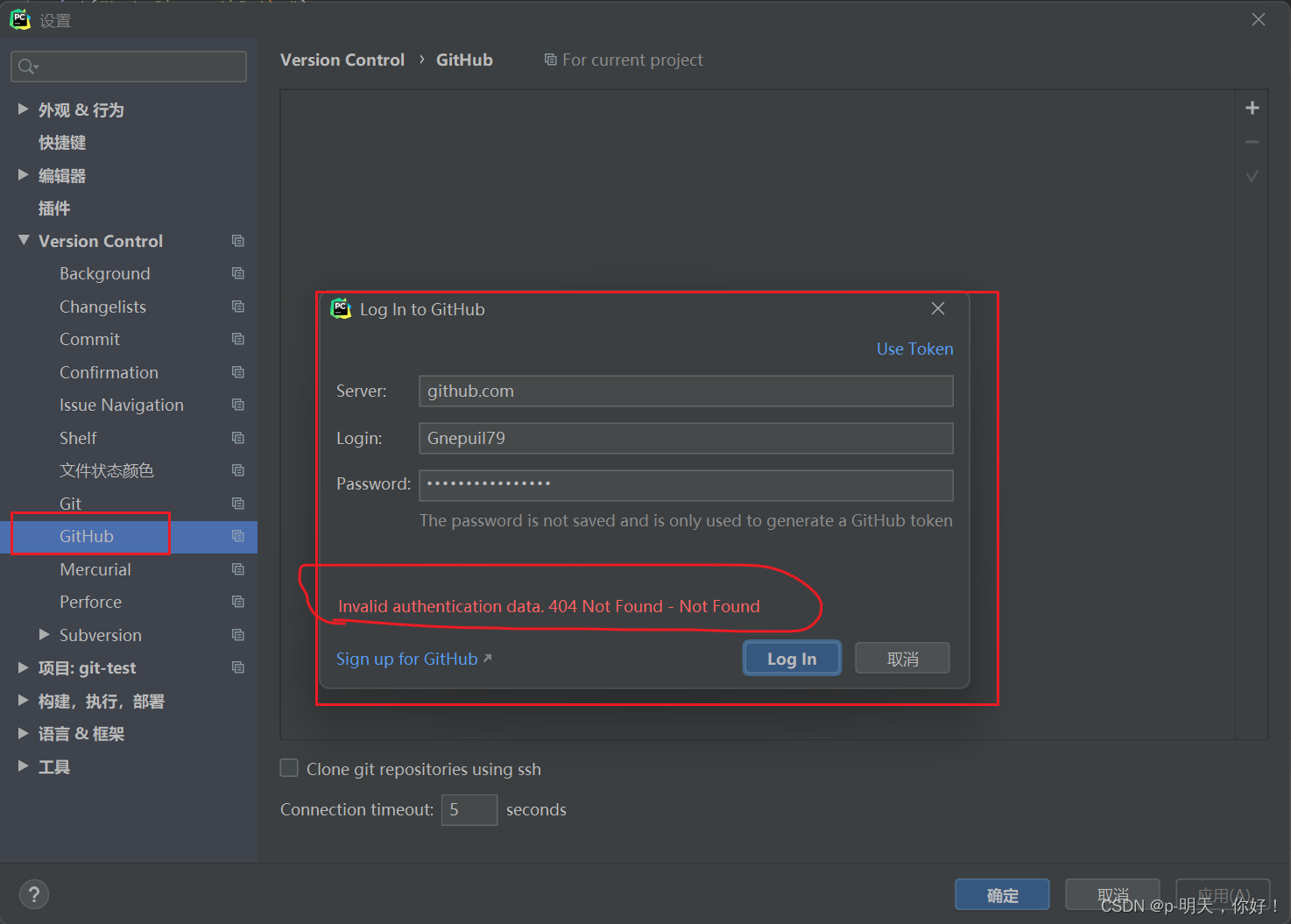Click the PyCharm icon in settings title bar
The image size is (1291, 924).
(x=20, y=19)
